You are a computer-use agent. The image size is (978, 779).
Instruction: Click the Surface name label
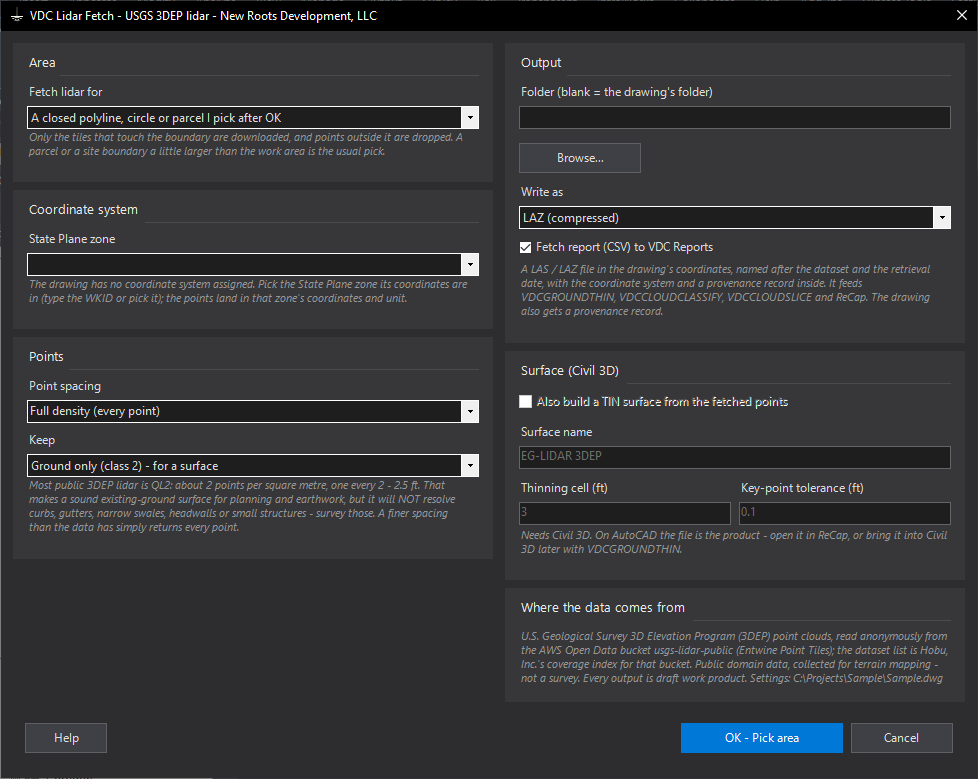click(556, 432)
